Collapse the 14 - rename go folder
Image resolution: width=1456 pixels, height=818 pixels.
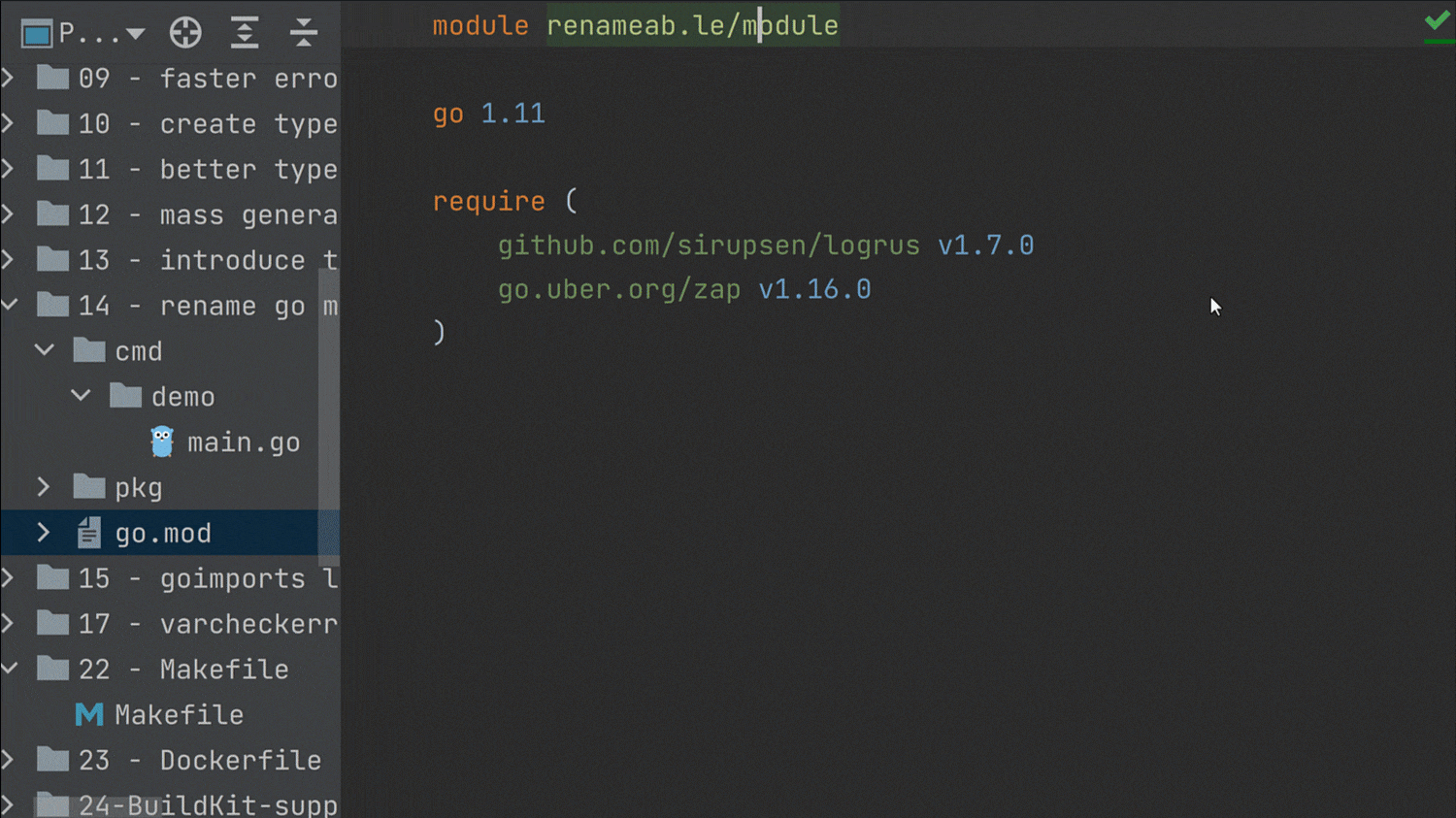coord(8,305)
